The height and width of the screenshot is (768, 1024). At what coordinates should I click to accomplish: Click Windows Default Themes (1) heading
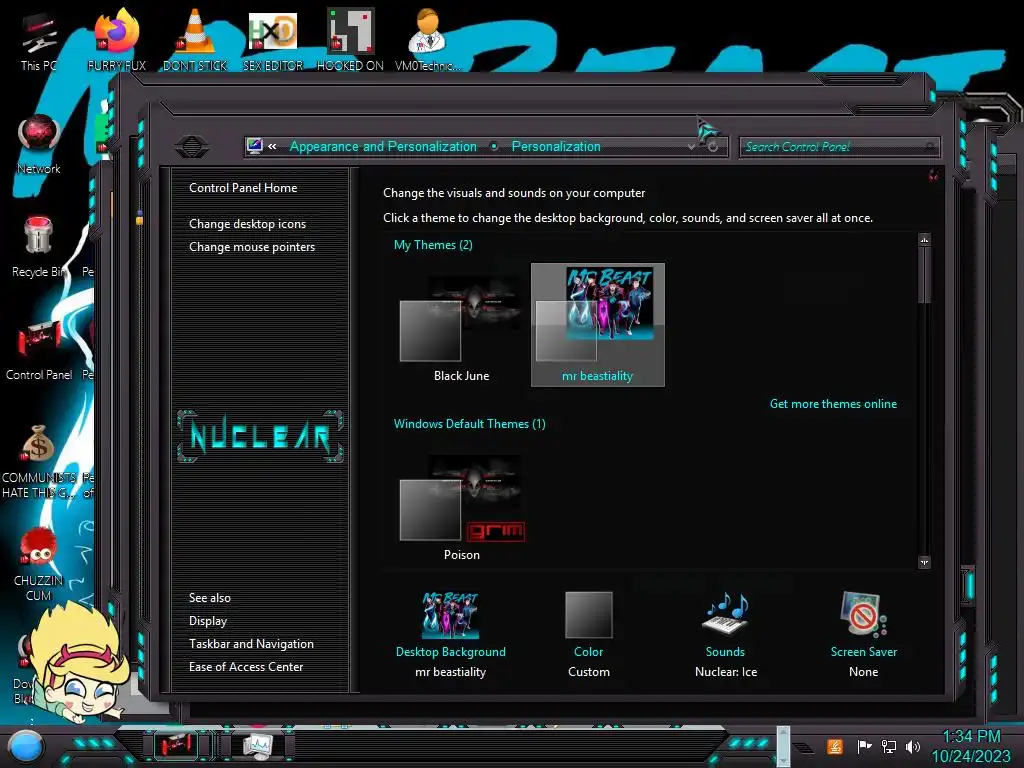tap(470, 424)
